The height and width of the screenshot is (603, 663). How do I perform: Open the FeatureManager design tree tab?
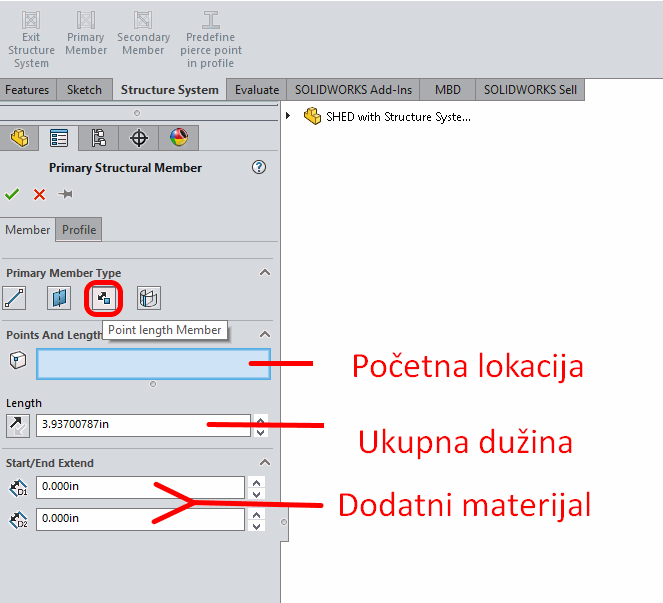[19, 137]
